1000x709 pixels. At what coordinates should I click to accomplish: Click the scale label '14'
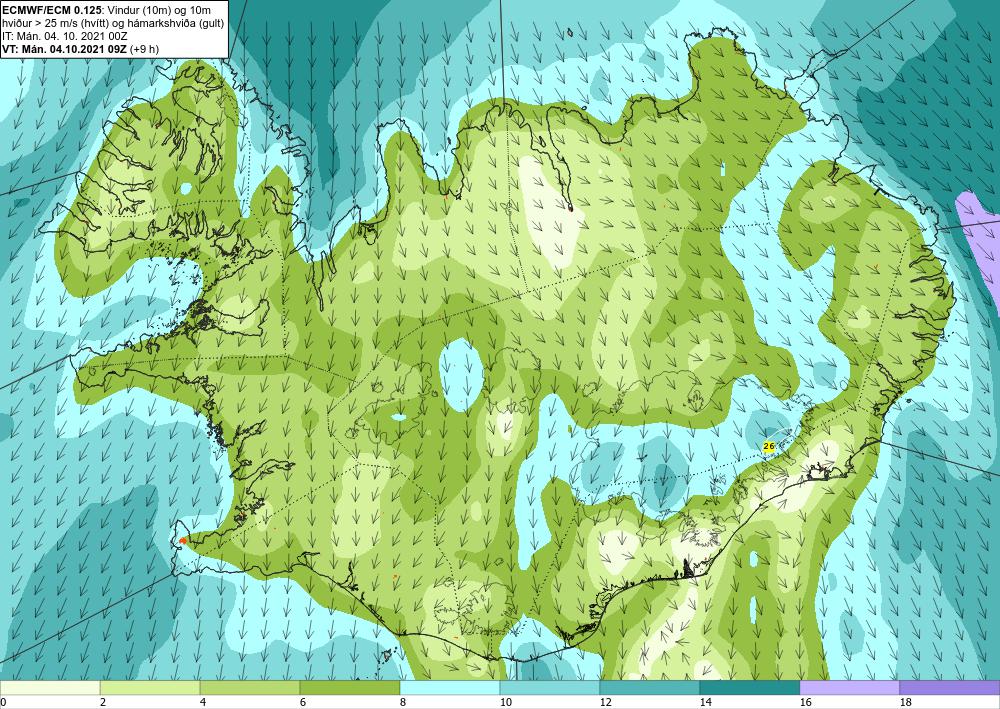pyautogui.click(x=705, y=703)
